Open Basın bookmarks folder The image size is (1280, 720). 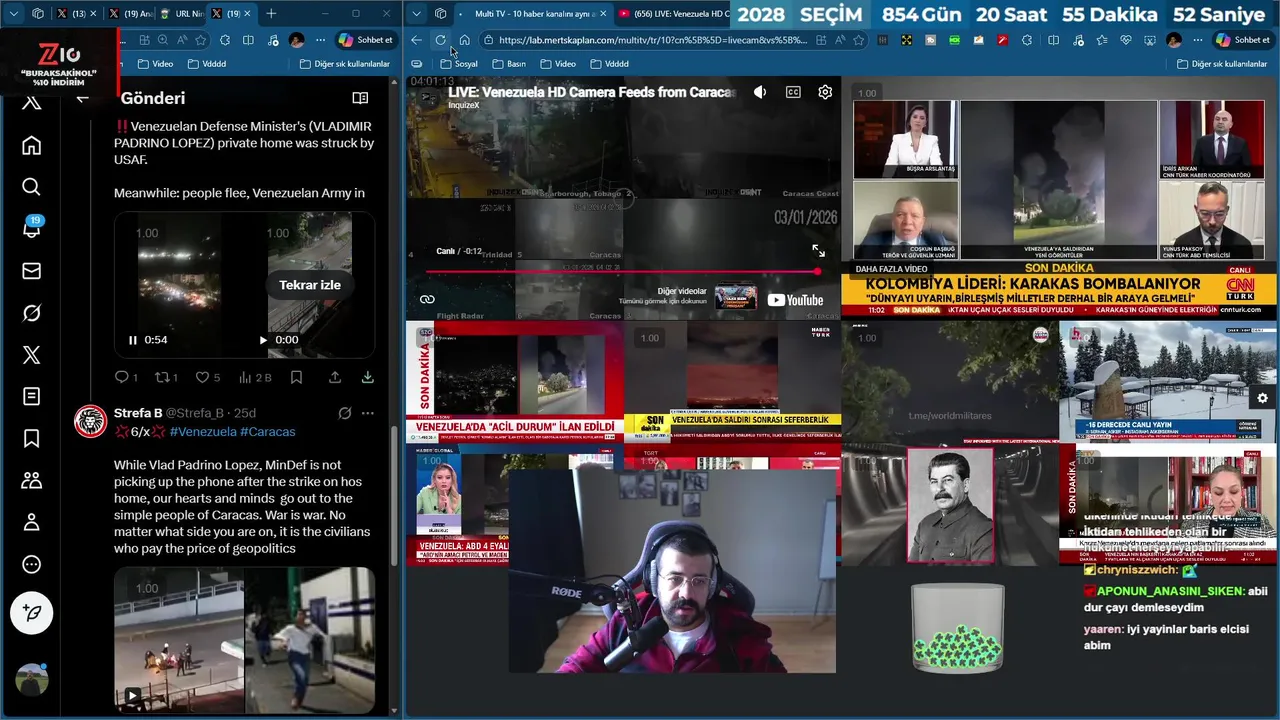coord(508,64)
